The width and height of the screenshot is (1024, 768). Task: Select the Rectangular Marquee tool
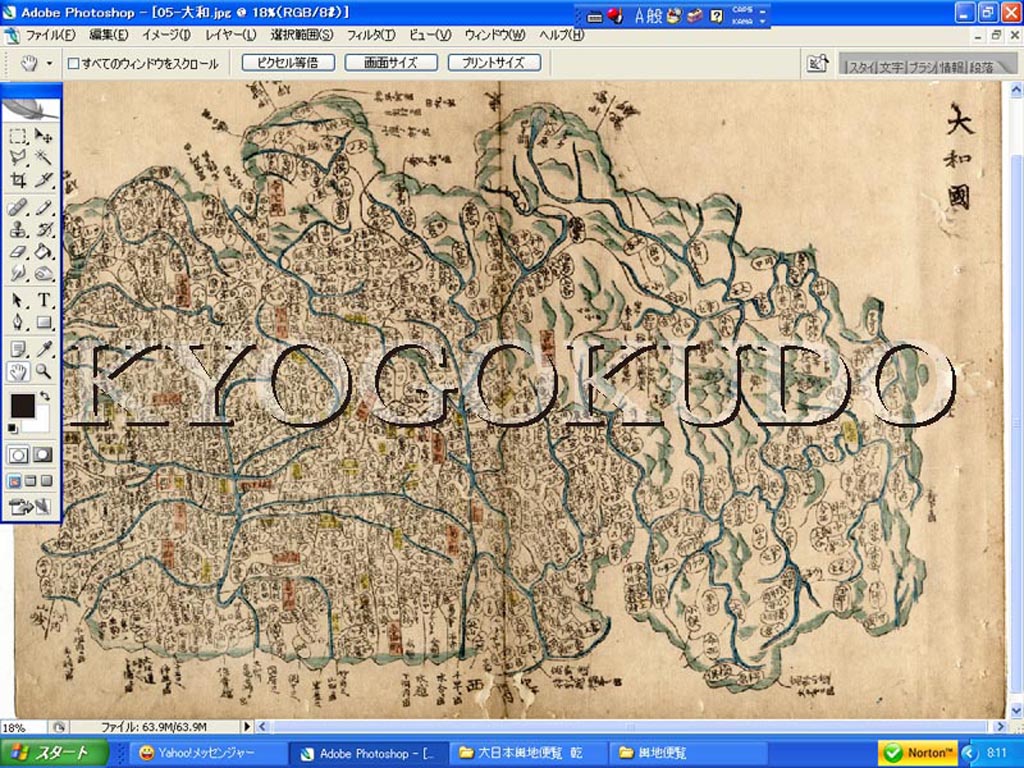pos(18,136)
